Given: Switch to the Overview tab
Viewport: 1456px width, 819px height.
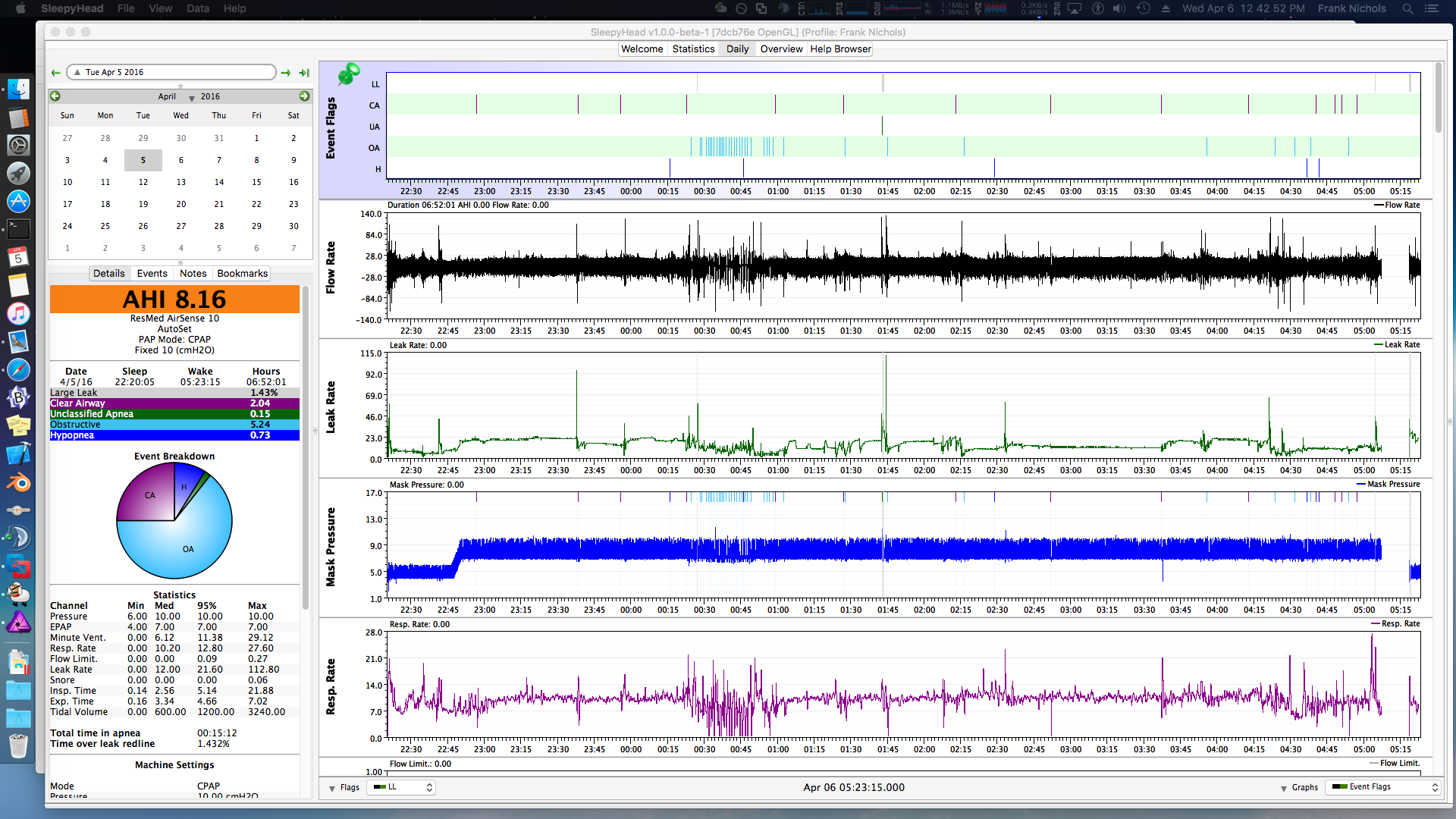Looking at the screenshot, I should pyautogui.click(x=781, y=49).
